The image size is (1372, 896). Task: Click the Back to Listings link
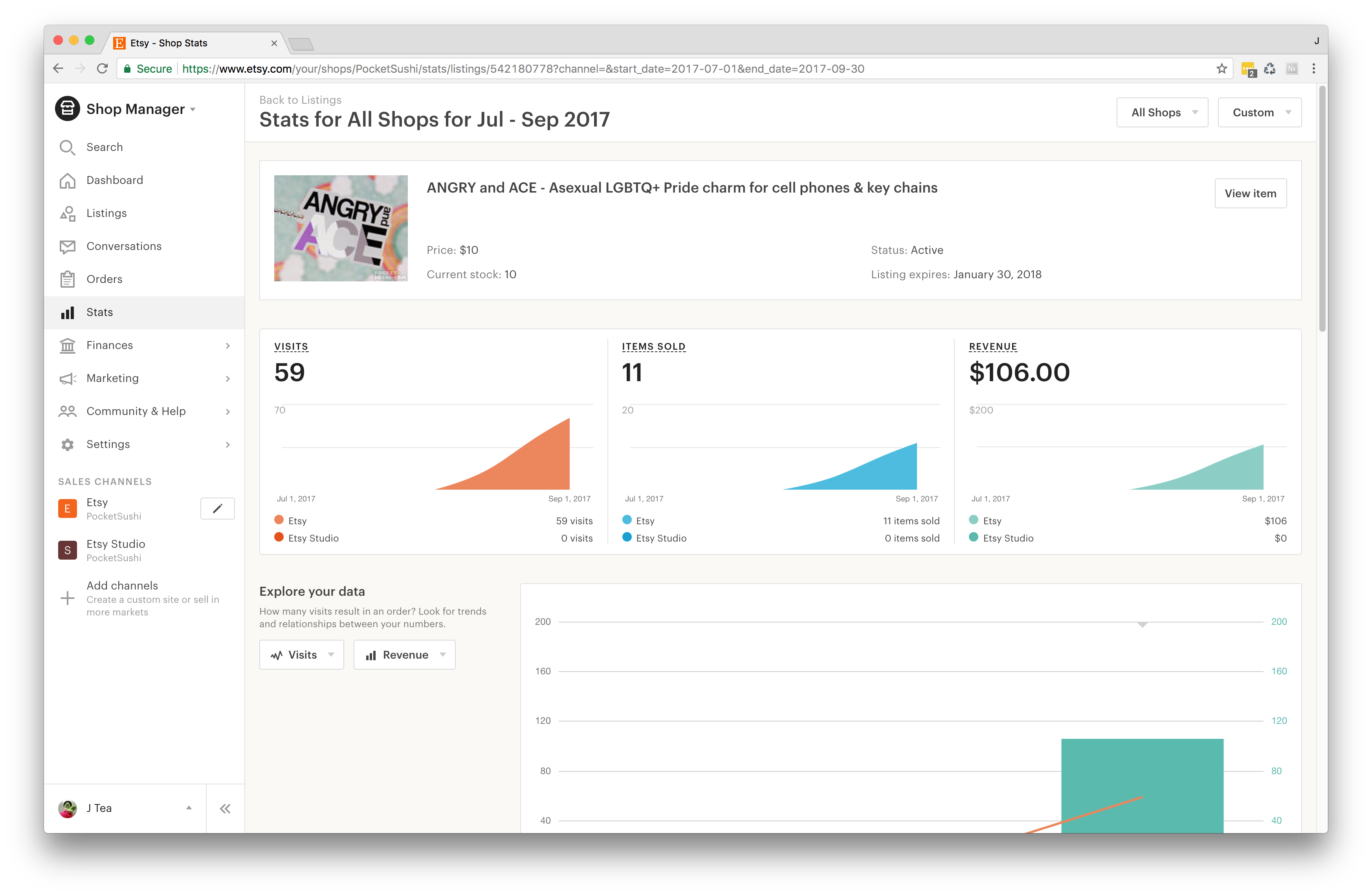[300, 100]
